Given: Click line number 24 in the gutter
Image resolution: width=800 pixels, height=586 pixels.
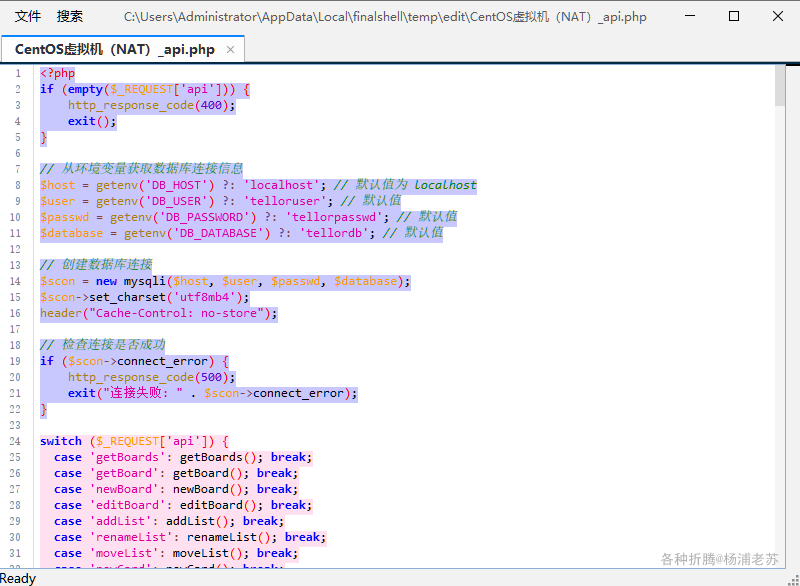Looking at the screenshot, I should (15, 441).
